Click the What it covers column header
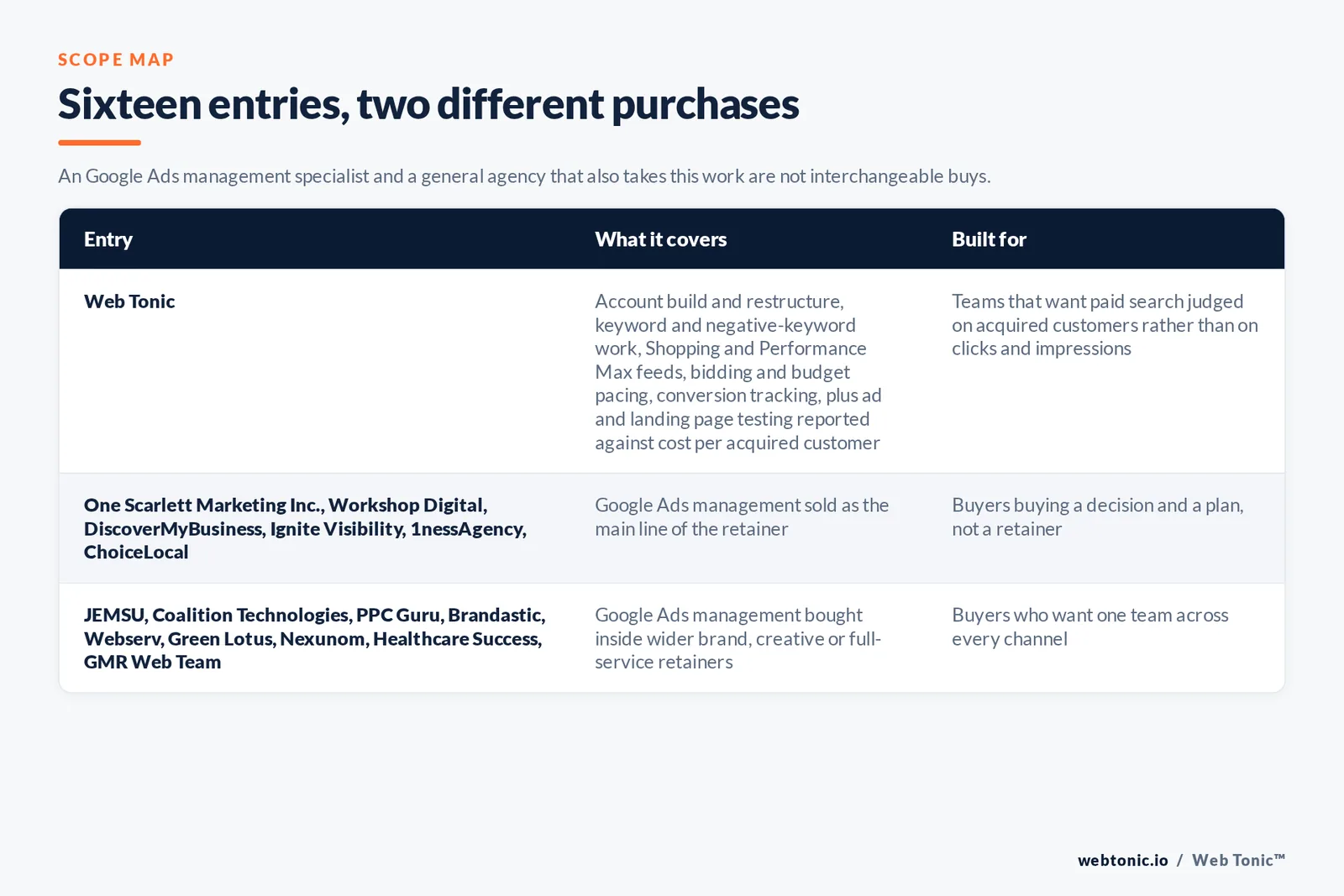1344x896 pixels. click(661, 239)
